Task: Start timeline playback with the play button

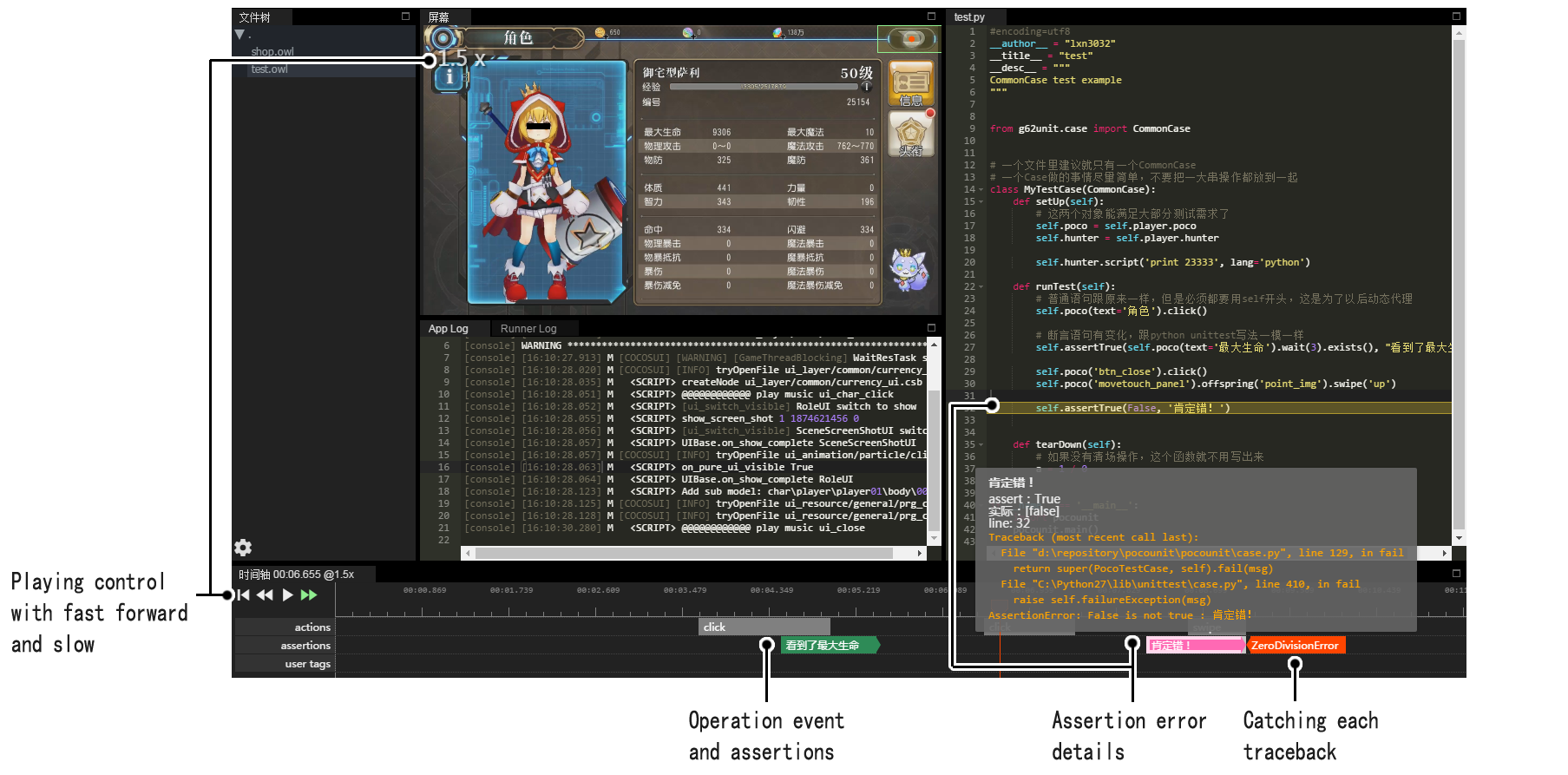Action: [288, 595]
